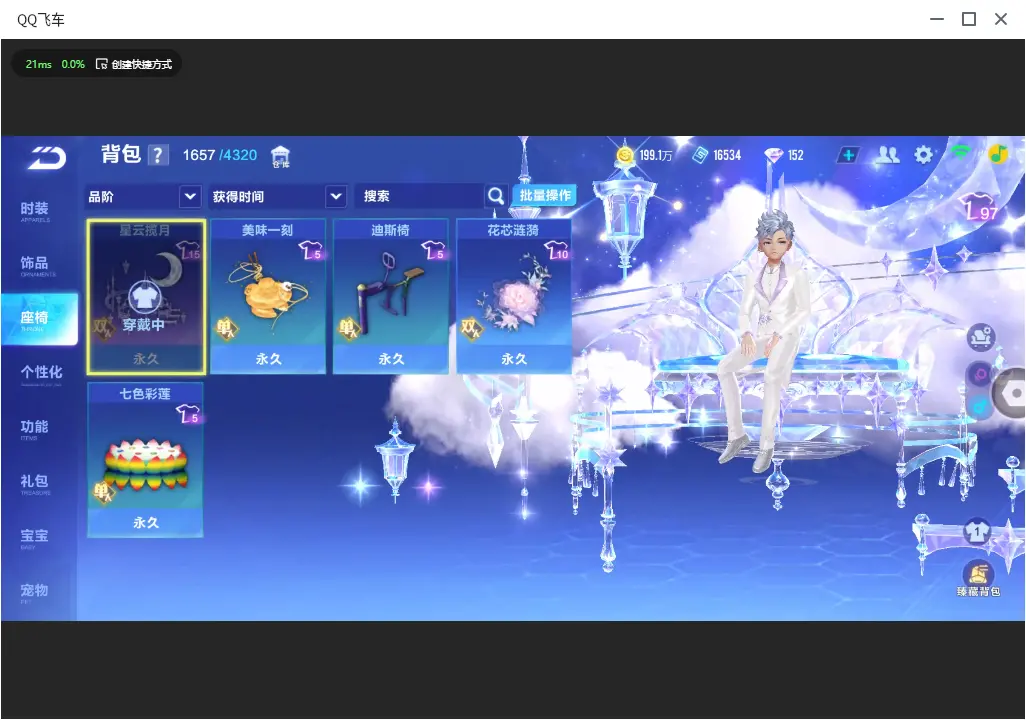Switch to the 饰品 tab
Screen dimensions: 1026x720
click(36, 265)
